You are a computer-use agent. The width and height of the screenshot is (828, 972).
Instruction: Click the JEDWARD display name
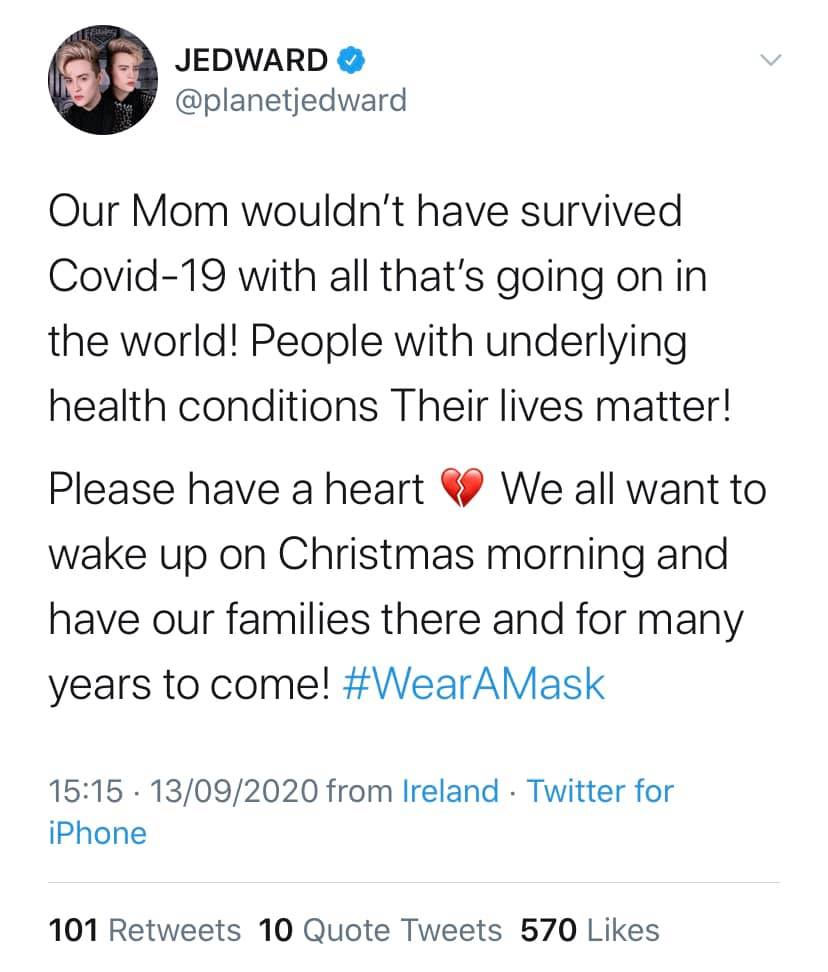251,60
